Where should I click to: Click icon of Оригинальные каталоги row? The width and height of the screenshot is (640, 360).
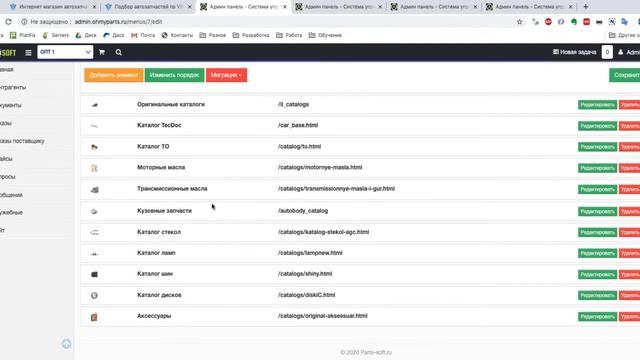point(94,105)
